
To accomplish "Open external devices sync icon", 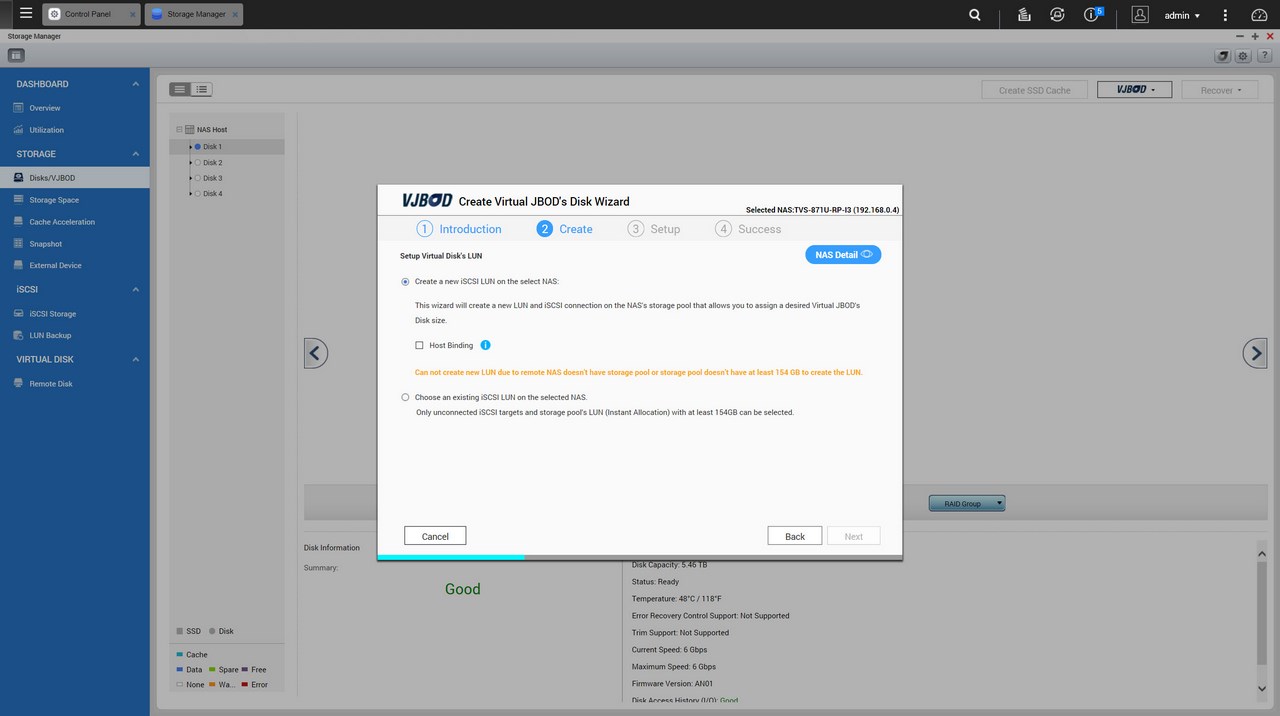I will click(x=1057, y=15).
